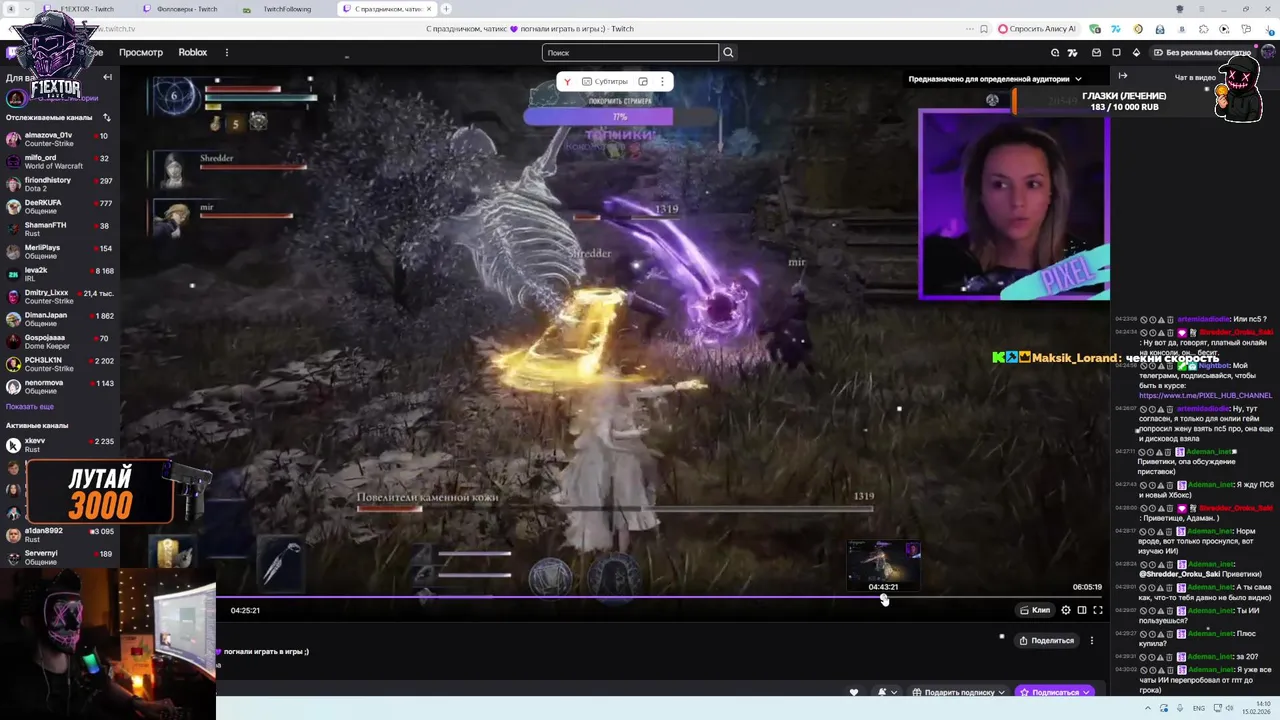Screen dimensions: 1280x720
Task: Click Dmitry_Lixxx channel avatar
Action: (13, 297)
